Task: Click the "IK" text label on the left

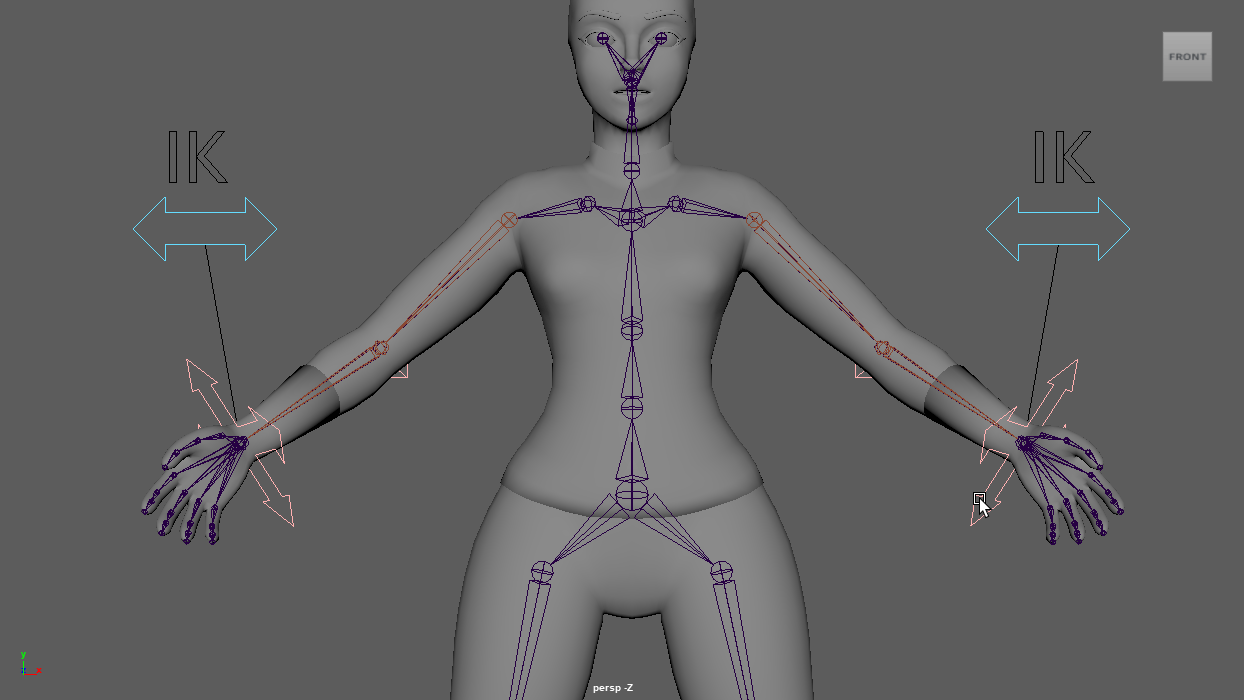Action: point(196,158)
